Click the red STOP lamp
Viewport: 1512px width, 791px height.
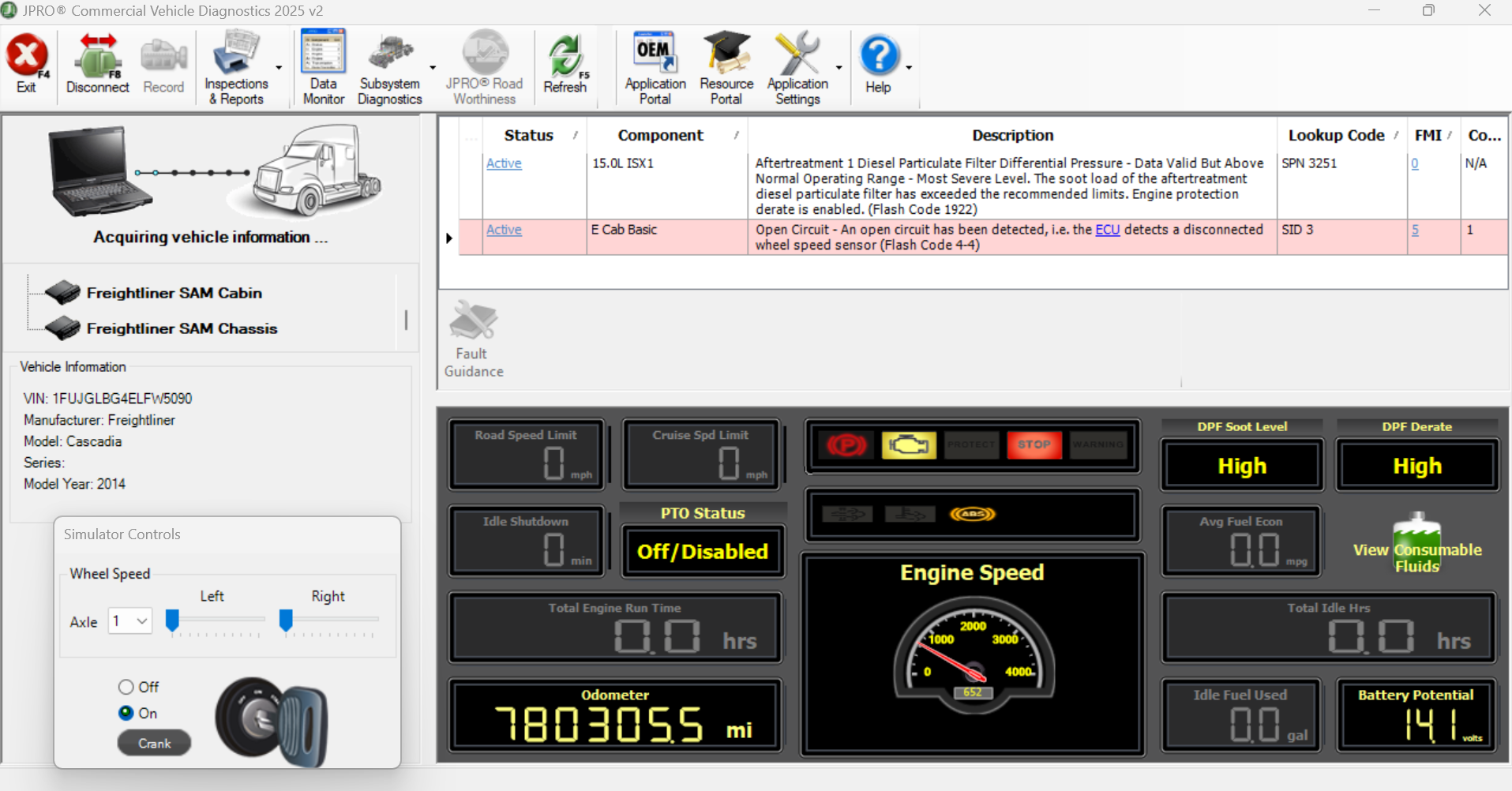1034,444
